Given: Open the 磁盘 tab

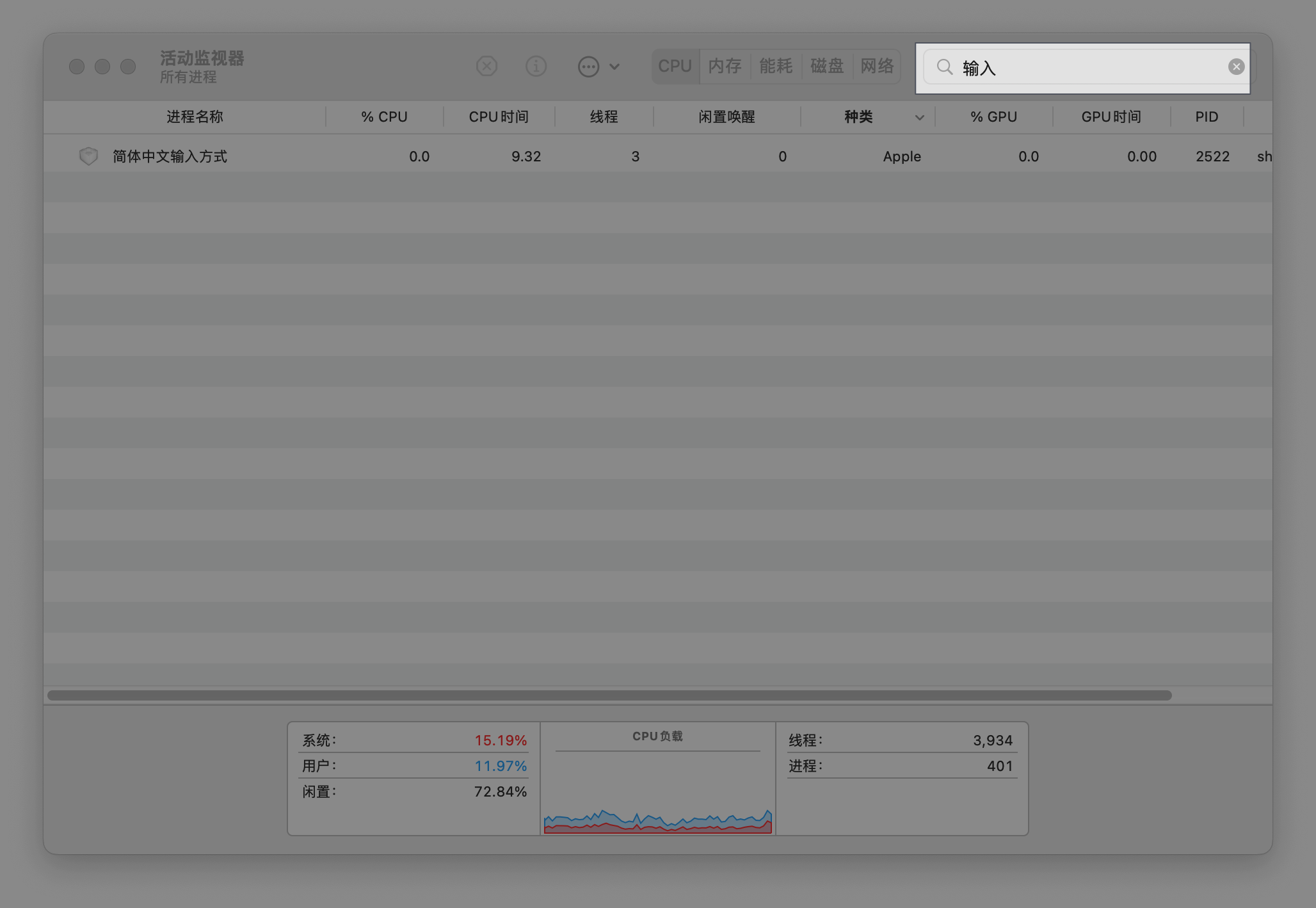Looking at the screenshot, I should coord(826,66).
